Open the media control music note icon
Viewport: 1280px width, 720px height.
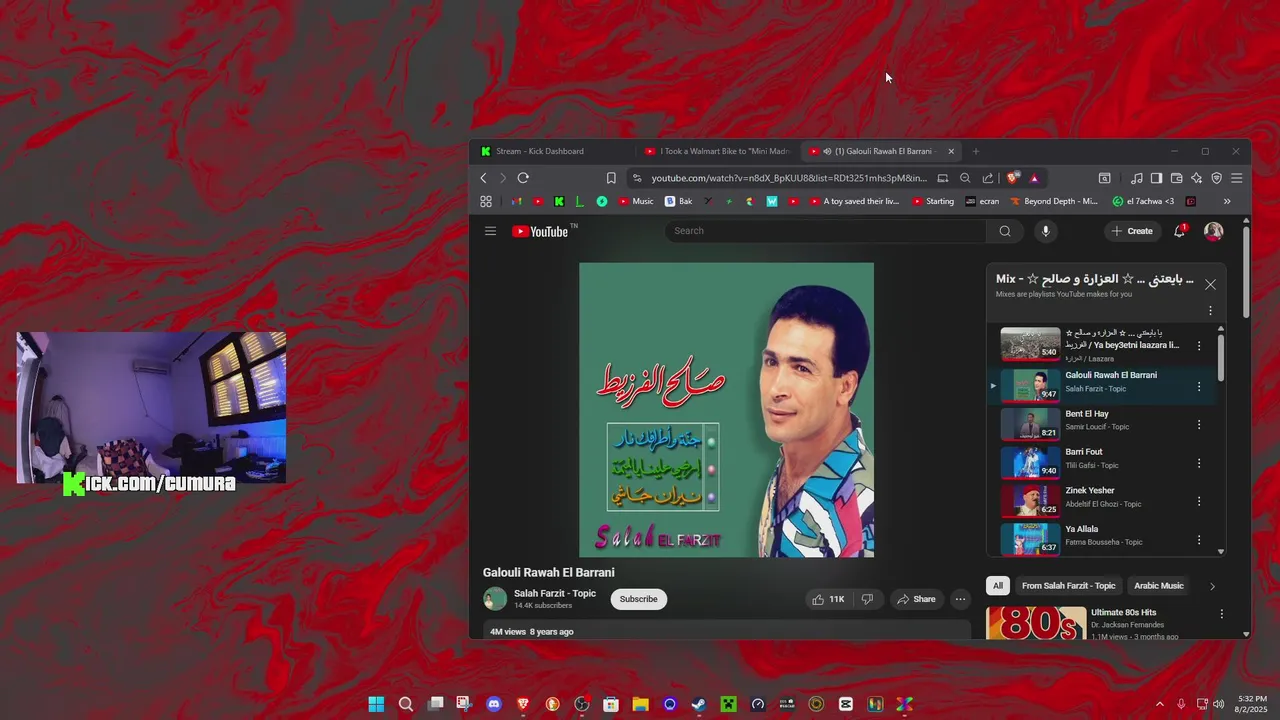[1136, 178]
